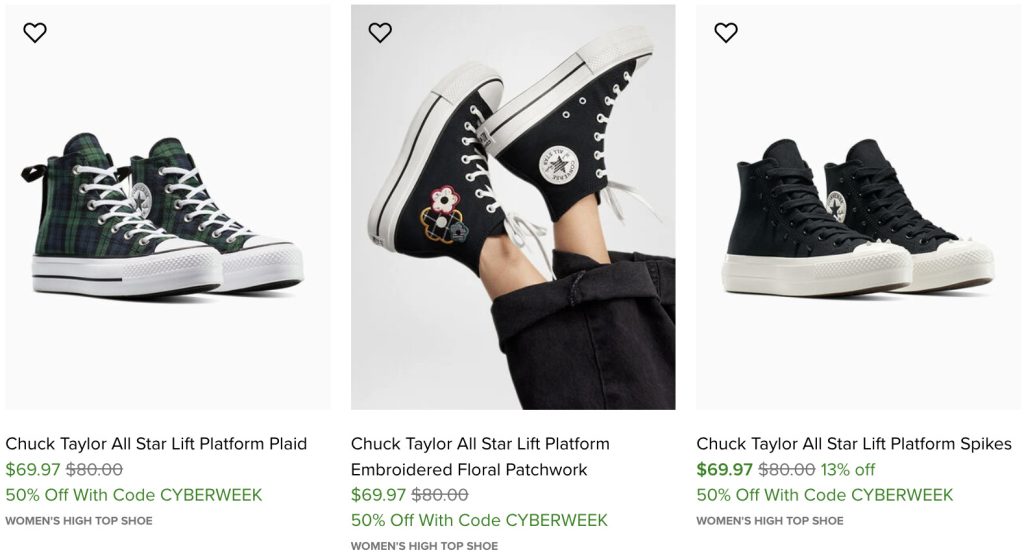The height and width of the screenshot is (559, 1024).
Task: Open the green plaid high top product image
Action: point(167,210)
